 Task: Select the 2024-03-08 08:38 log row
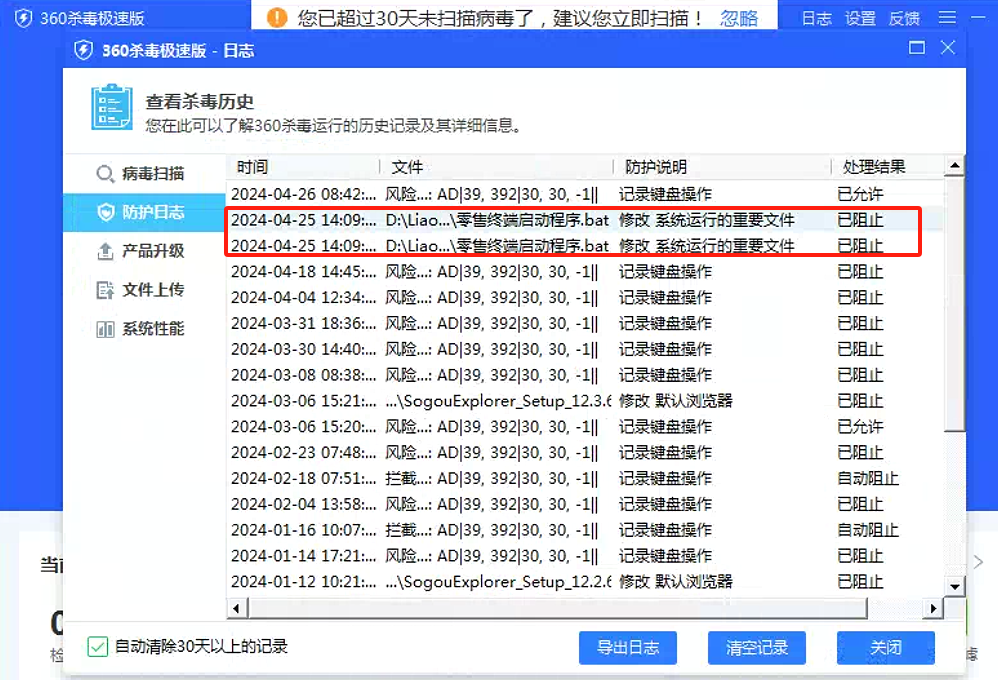pyautogui.click(x=586, y=375)
